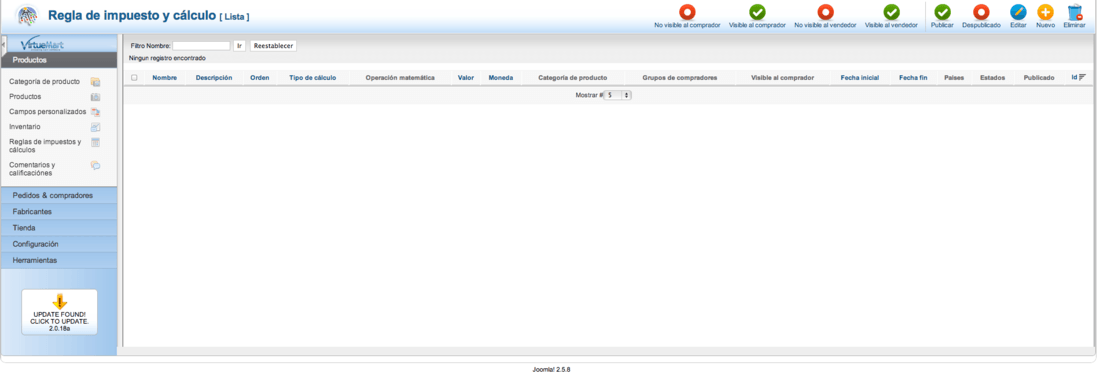This screenshot has height=374, width=1100.
Task: Click the Publicar toolbar icon
Action: (x=942, y=12)
